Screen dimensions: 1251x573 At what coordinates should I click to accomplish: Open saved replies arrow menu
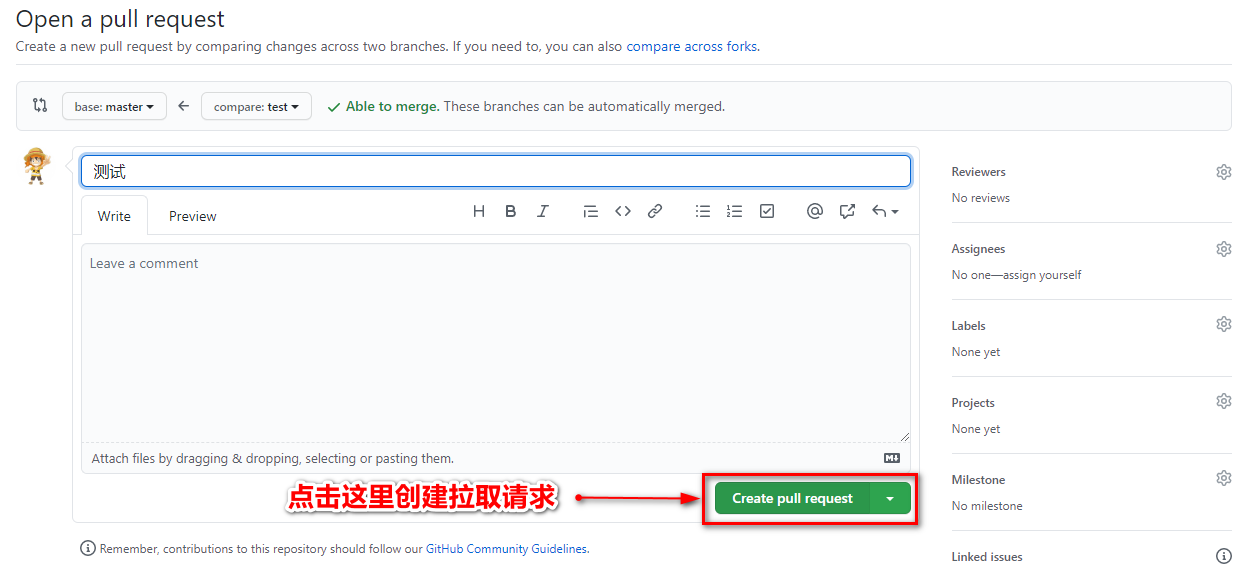click(885, 211)
